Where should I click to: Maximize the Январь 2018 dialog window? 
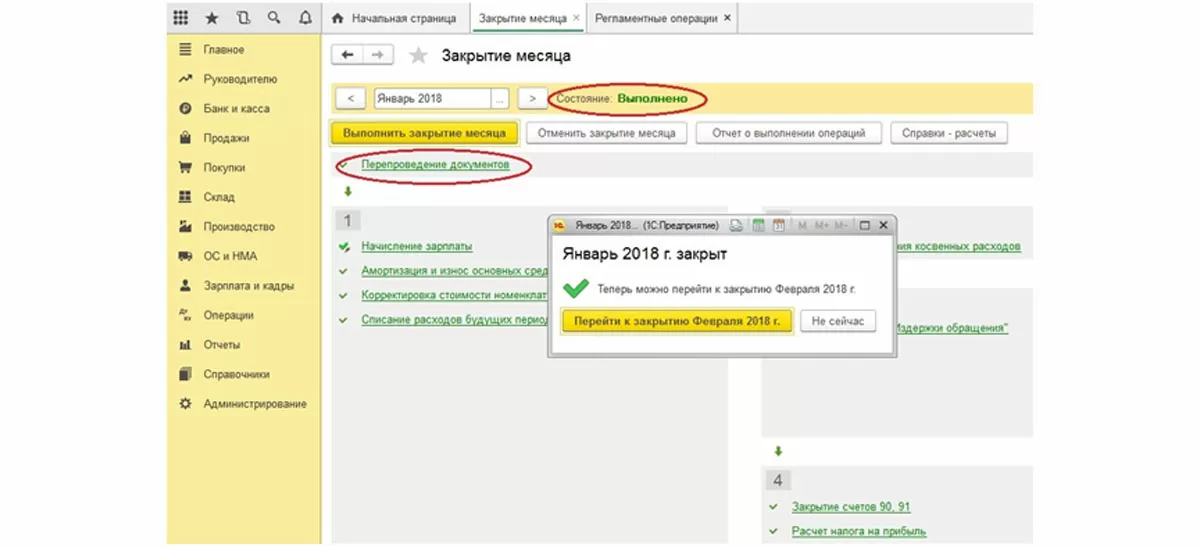point(865,226)
